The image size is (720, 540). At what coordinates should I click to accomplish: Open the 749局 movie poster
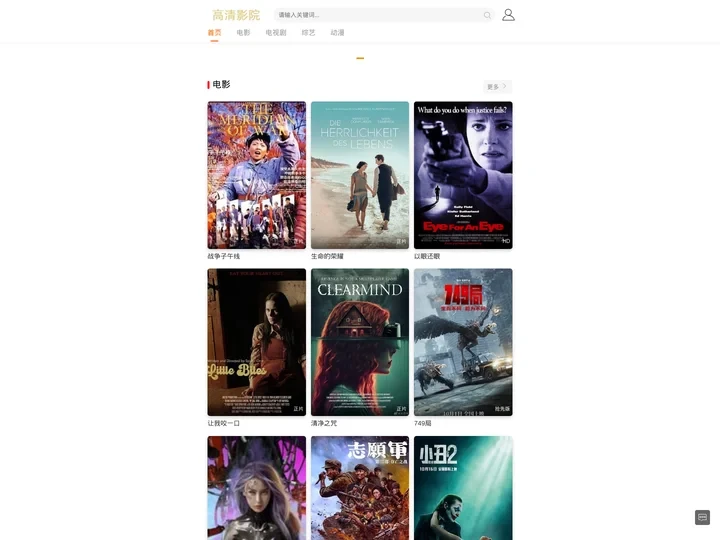click(x=463, y=343)
